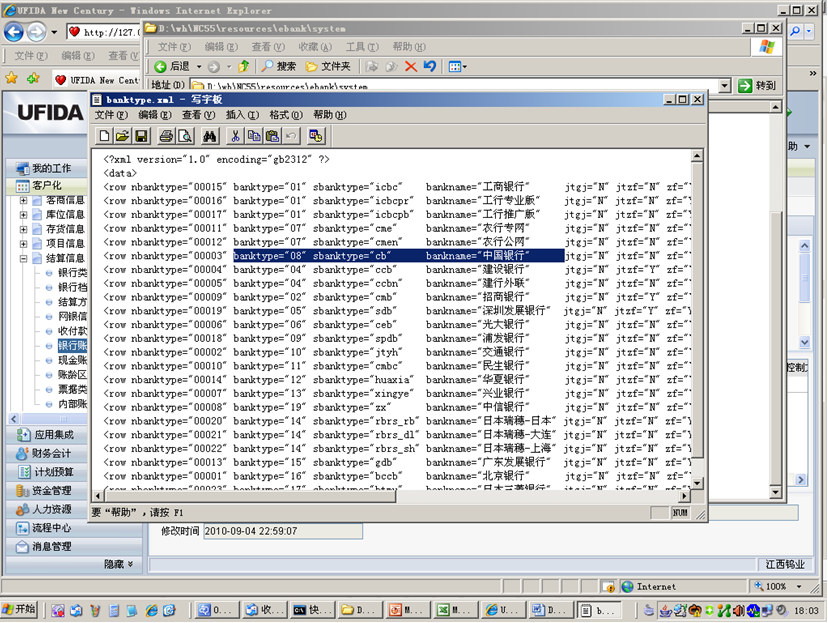Click the Excel taskbar button

[x=455, y=610]
